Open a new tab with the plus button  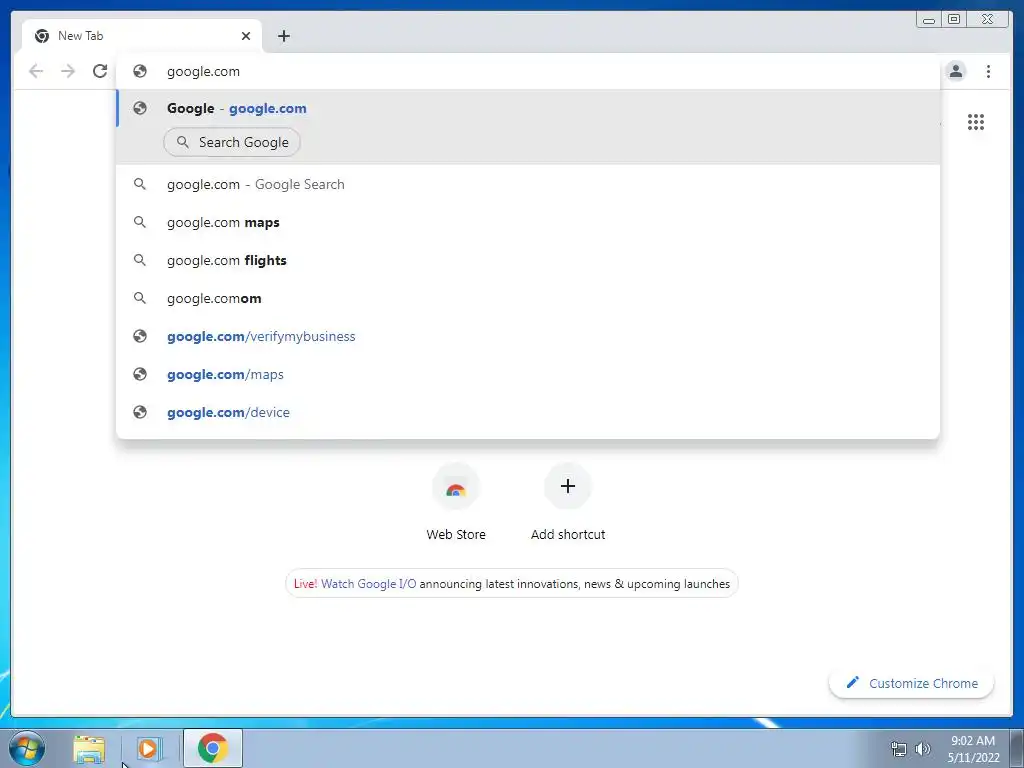[283, 36]
